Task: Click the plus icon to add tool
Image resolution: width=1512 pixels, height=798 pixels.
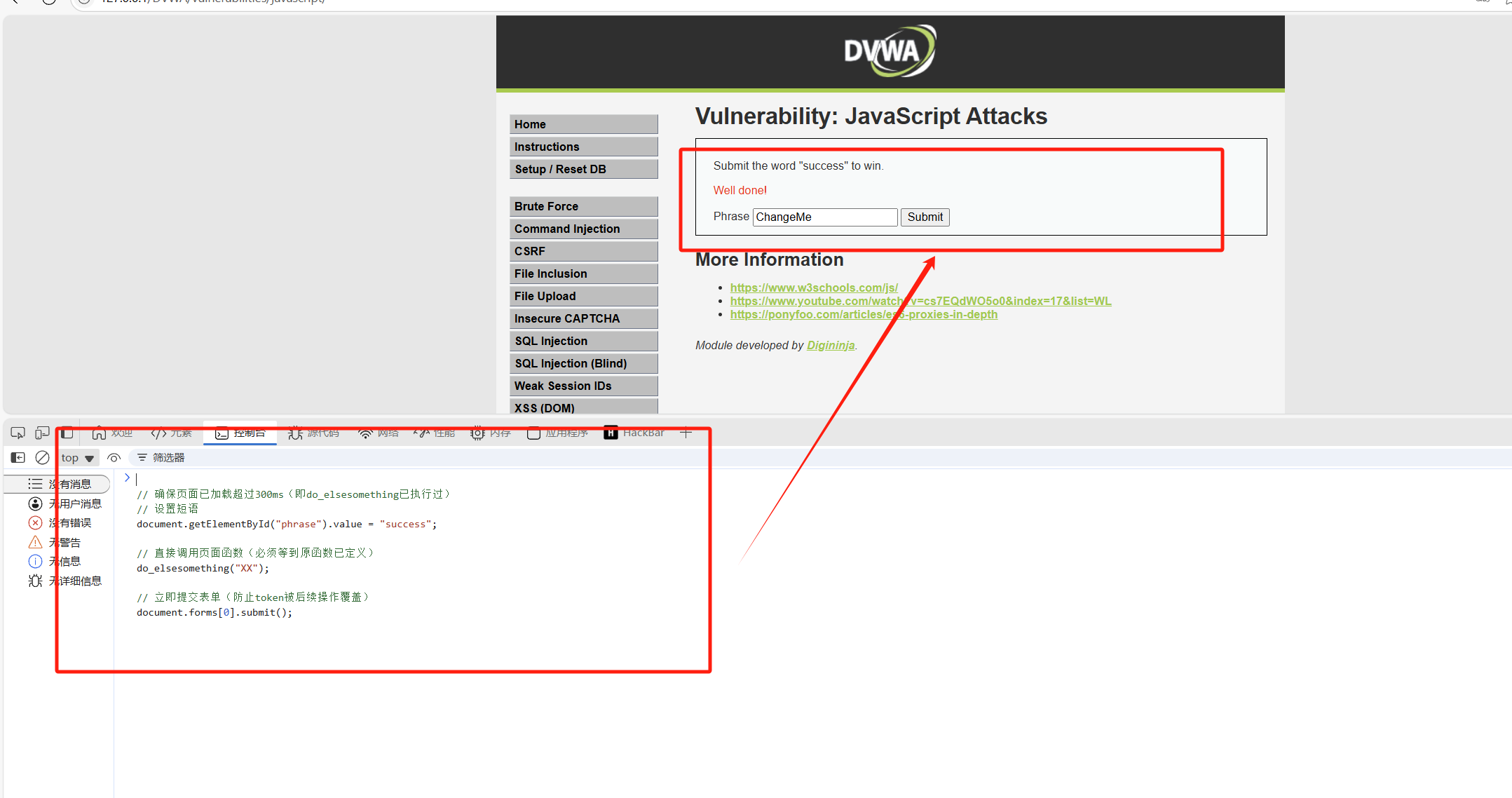Action: (x=686, y=433)
